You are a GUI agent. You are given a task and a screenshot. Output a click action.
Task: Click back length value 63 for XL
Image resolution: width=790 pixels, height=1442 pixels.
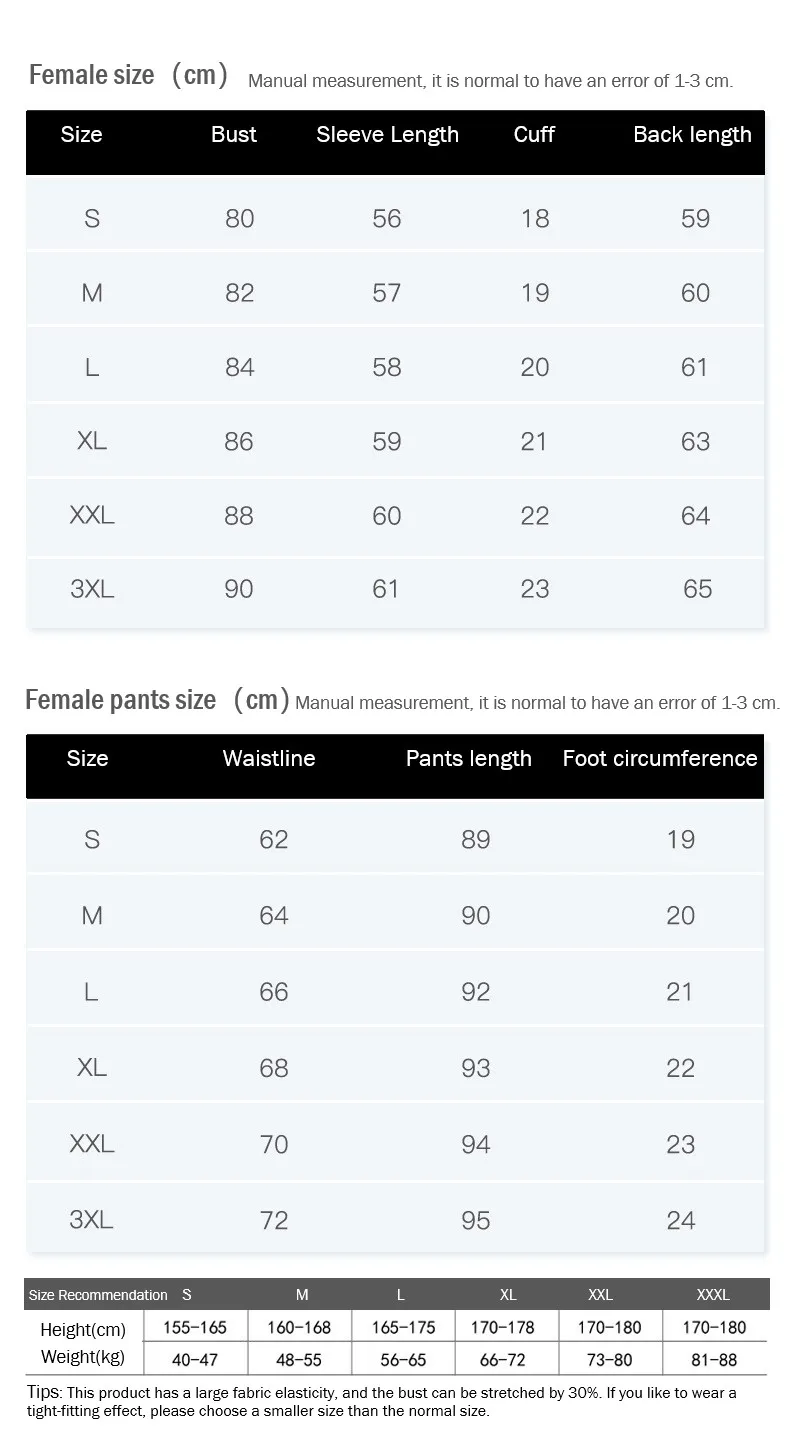pyautogui.click(x=695, y=442)
